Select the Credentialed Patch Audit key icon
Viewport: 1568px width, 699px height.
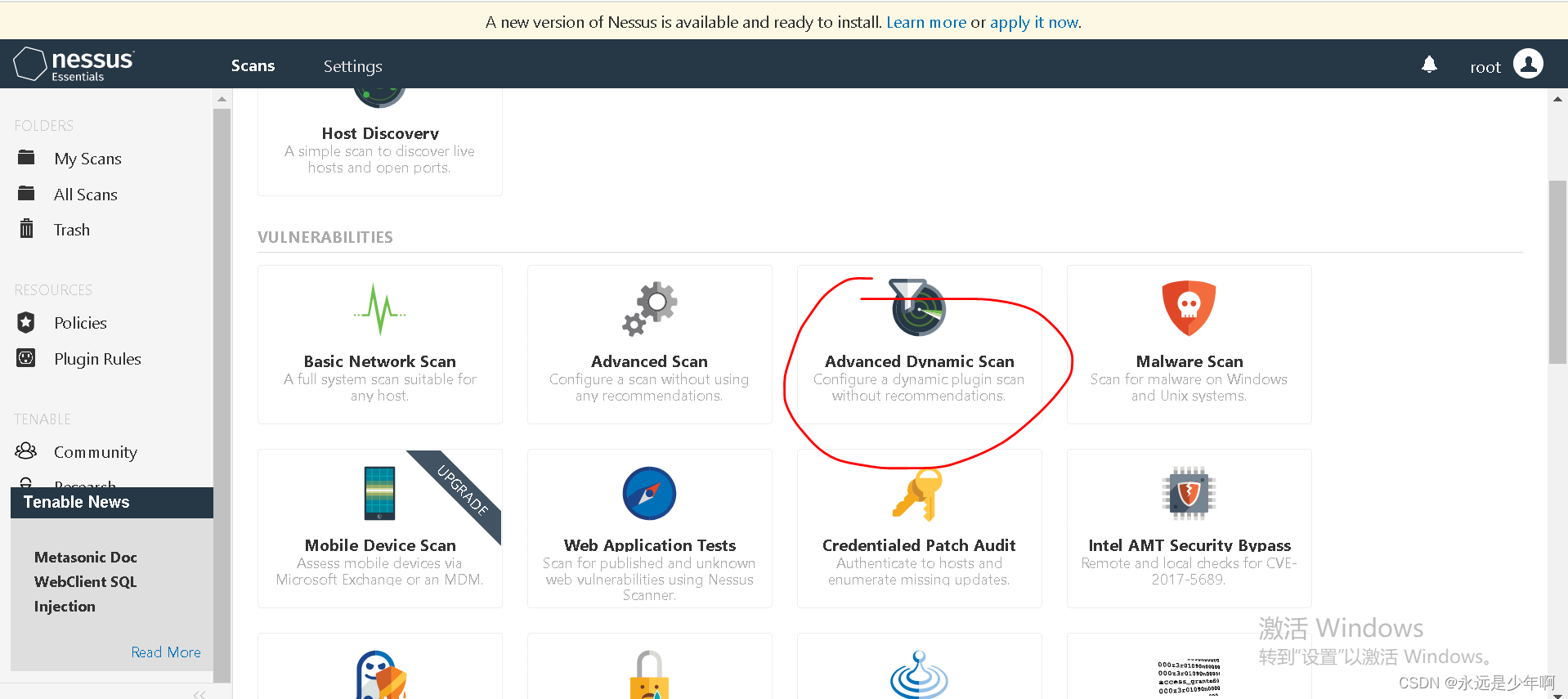(x=918, y=495)
